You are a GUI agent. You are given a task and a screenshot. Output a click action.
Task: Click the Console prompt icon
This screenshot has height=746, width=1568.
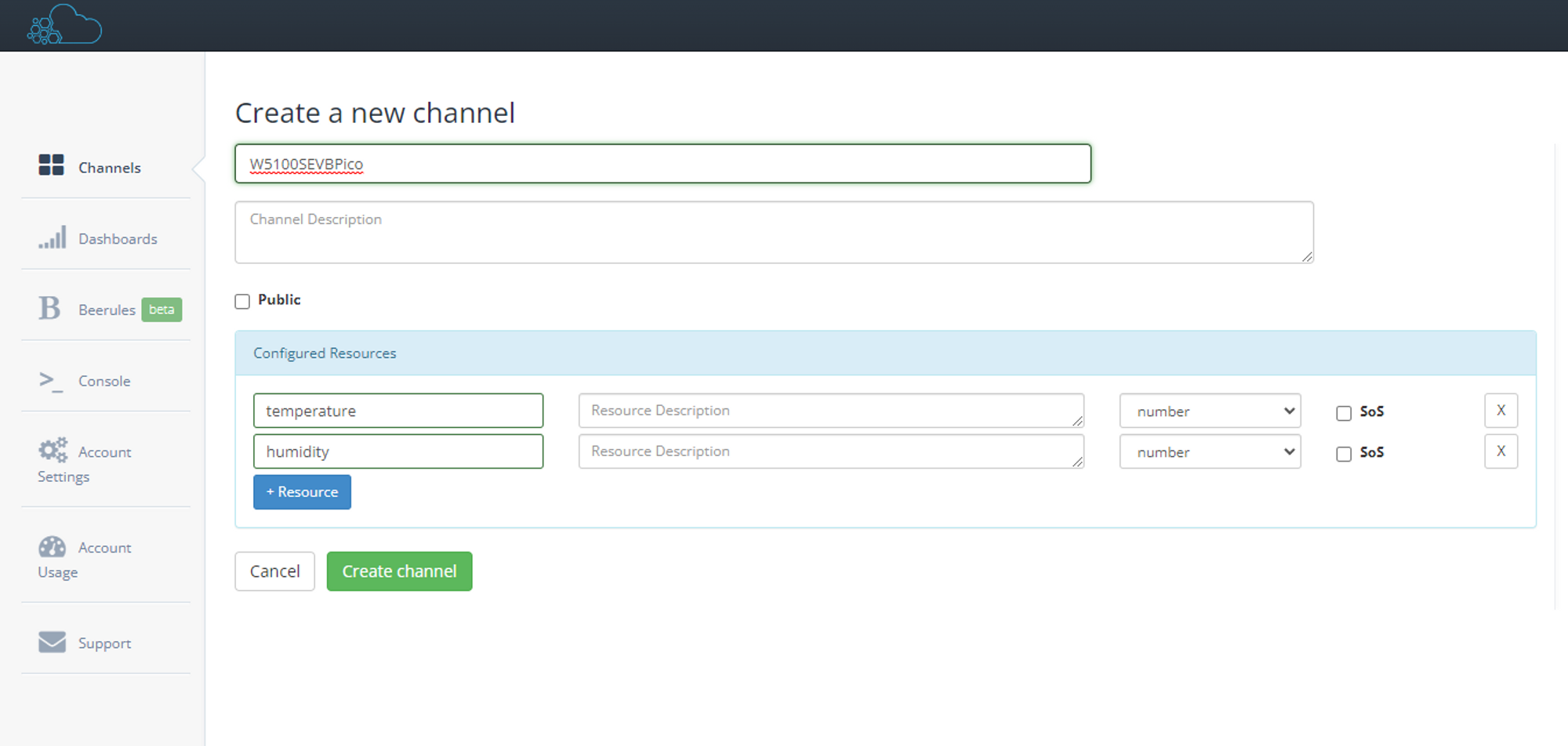tap(51, 381)
